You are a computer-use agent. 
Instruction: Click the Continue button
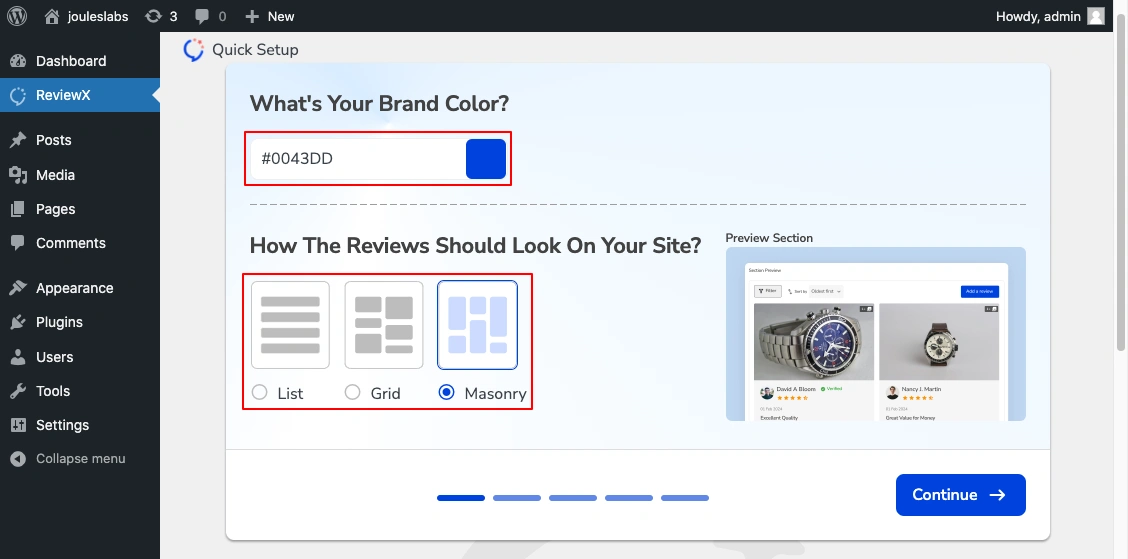point(960,495)
